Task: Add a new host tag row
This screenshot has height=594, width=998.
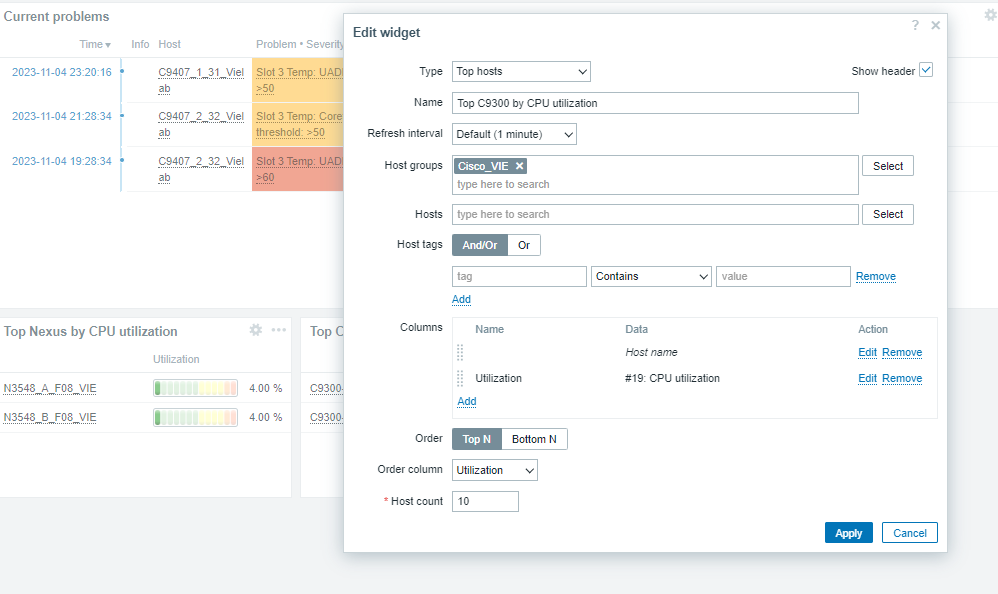Action: 461,299
